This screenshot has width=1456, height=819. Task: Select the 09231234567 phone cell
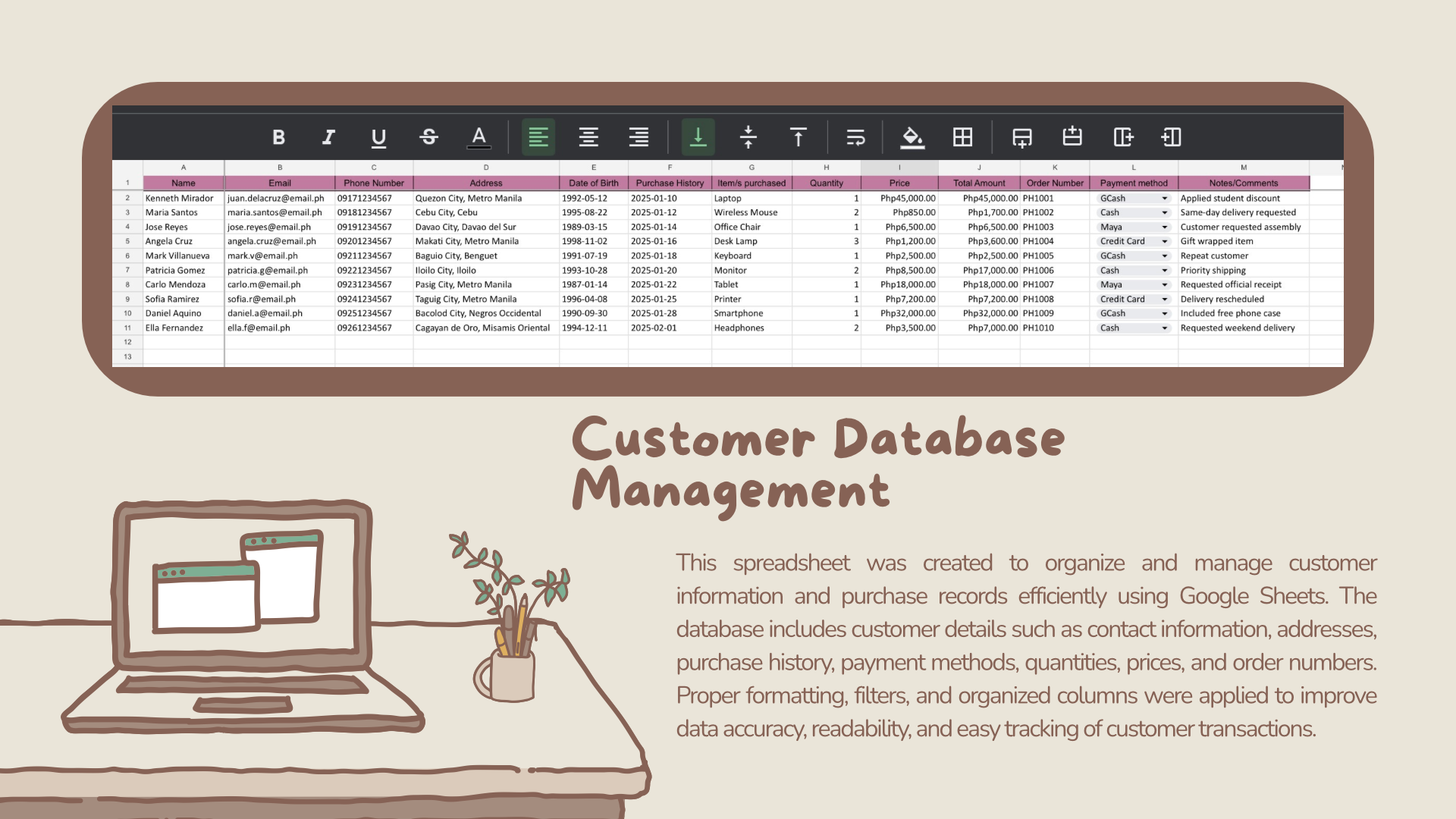pos(374,285)
